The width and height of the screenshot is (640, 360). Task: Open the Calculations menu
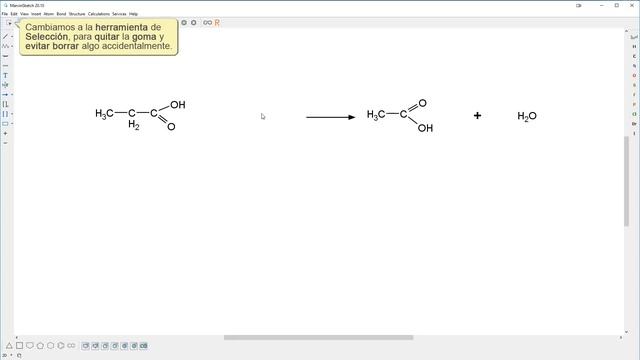(x=99, y=14)
